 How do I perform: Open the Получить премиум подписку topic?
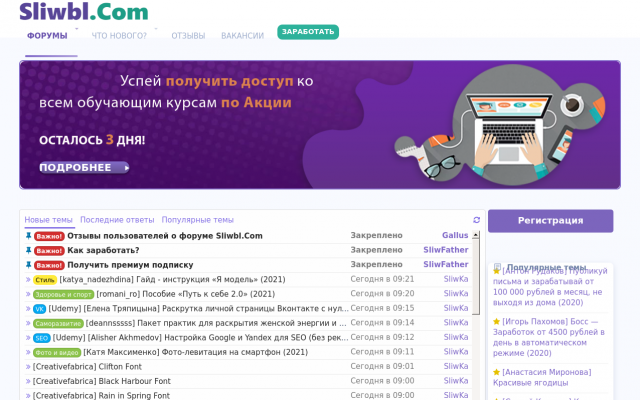click(130, 265)
